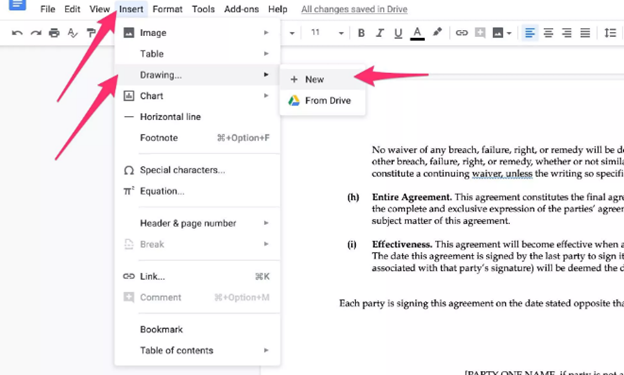Toggle Italic formatting

click(380, 33)
